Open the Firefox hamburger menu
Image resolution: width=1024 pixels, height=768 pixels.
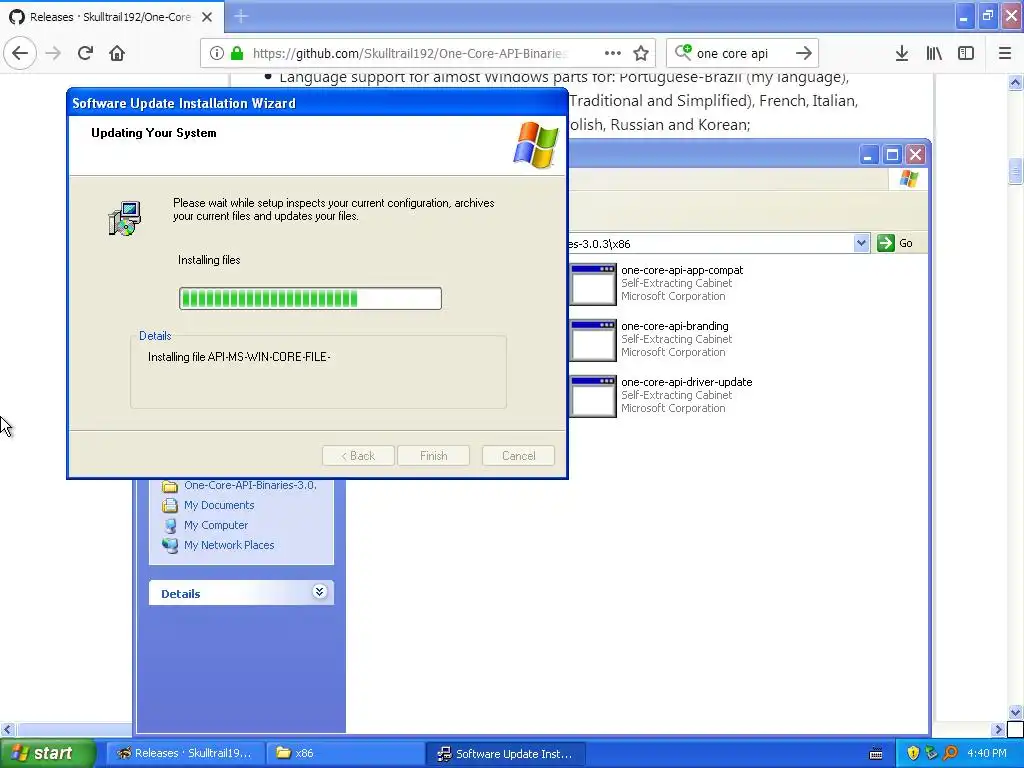1005,53
